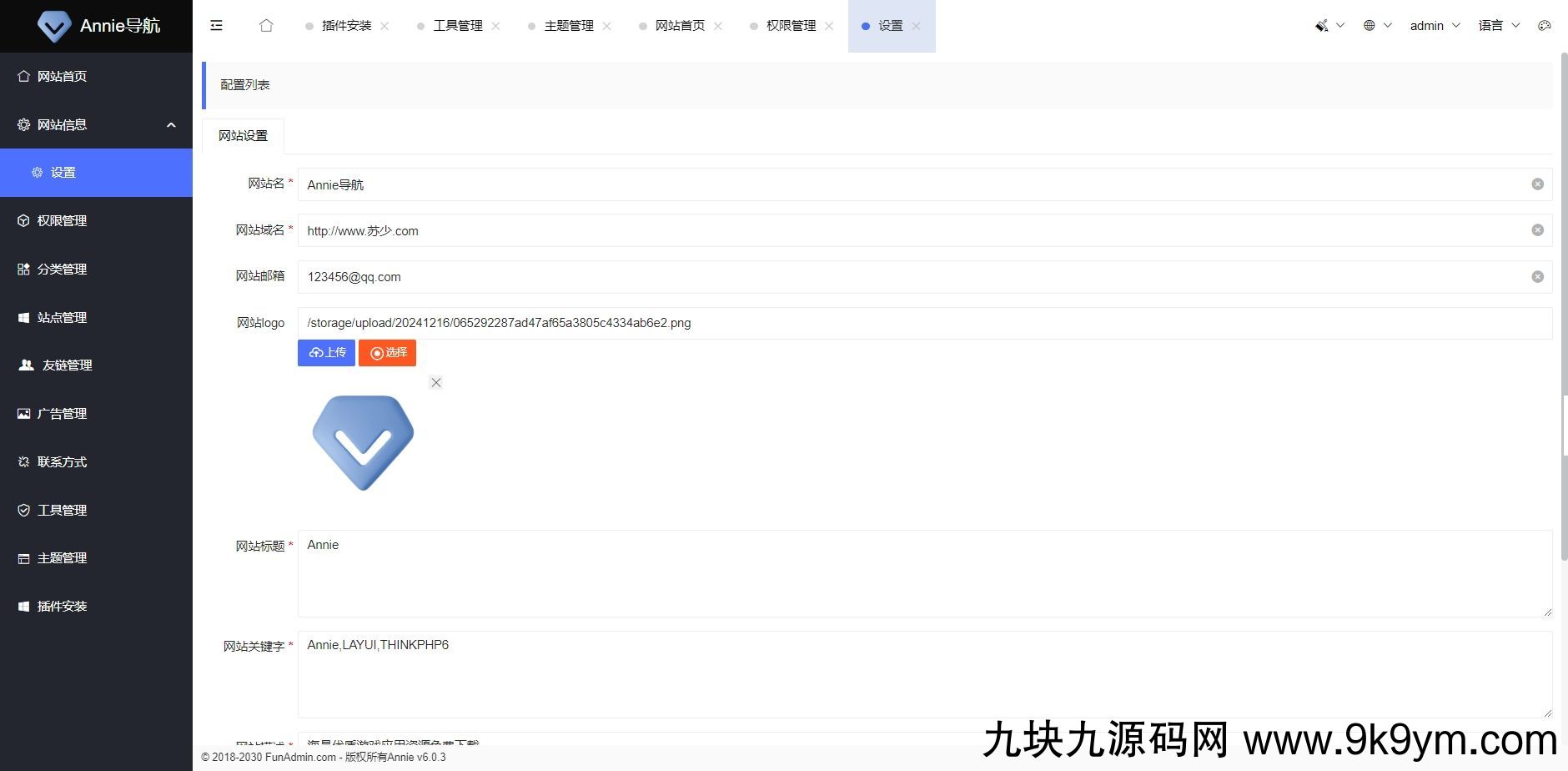Click into the 网站关键字 textarea
Viewport: 1568px width, 771px height.
coord(924,674)
